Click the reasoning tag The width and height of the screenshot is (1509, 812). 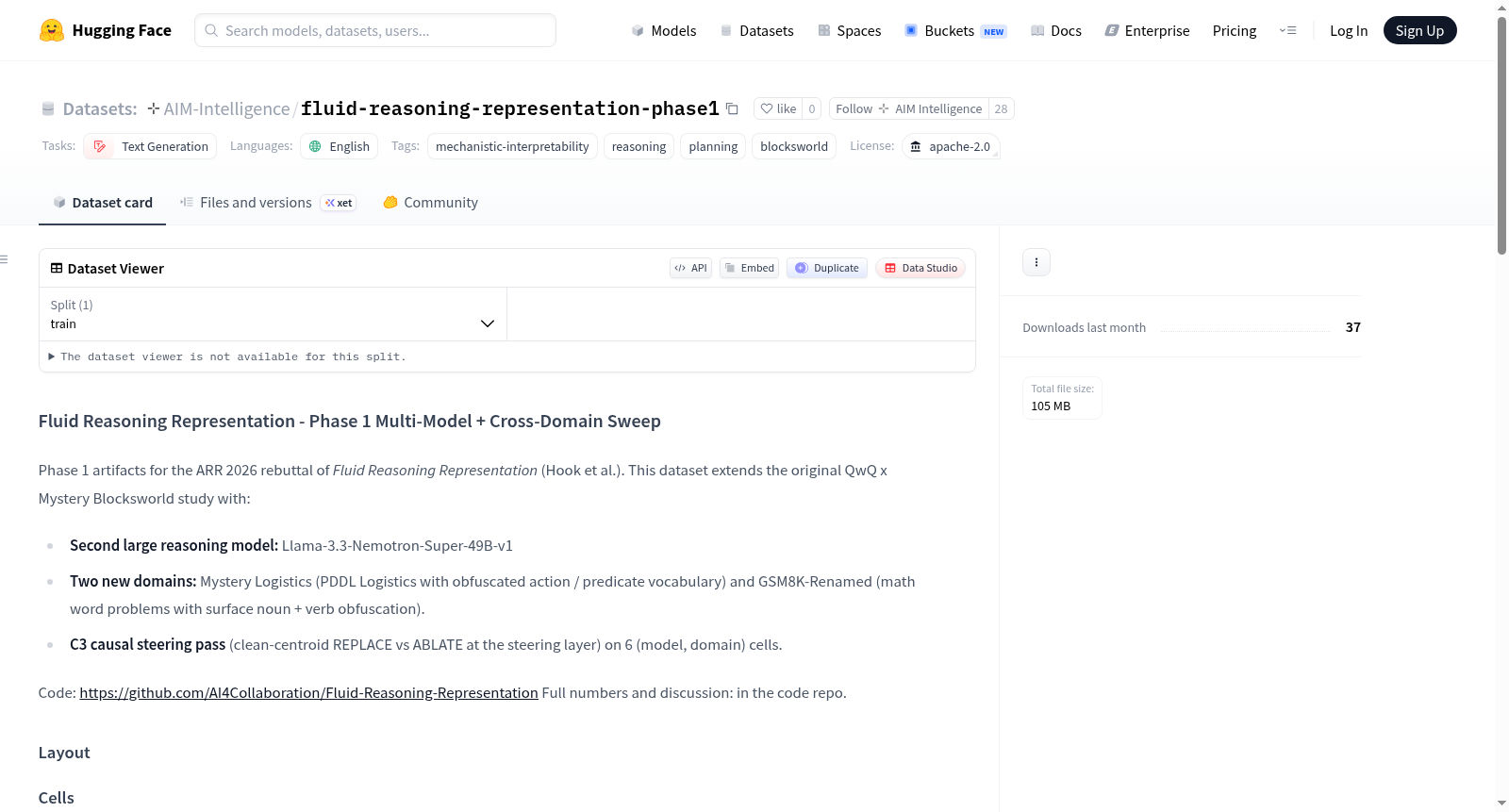(638, 146)
